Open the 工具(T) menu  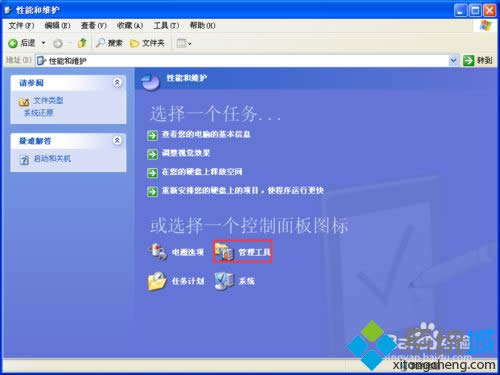[166, 25]
